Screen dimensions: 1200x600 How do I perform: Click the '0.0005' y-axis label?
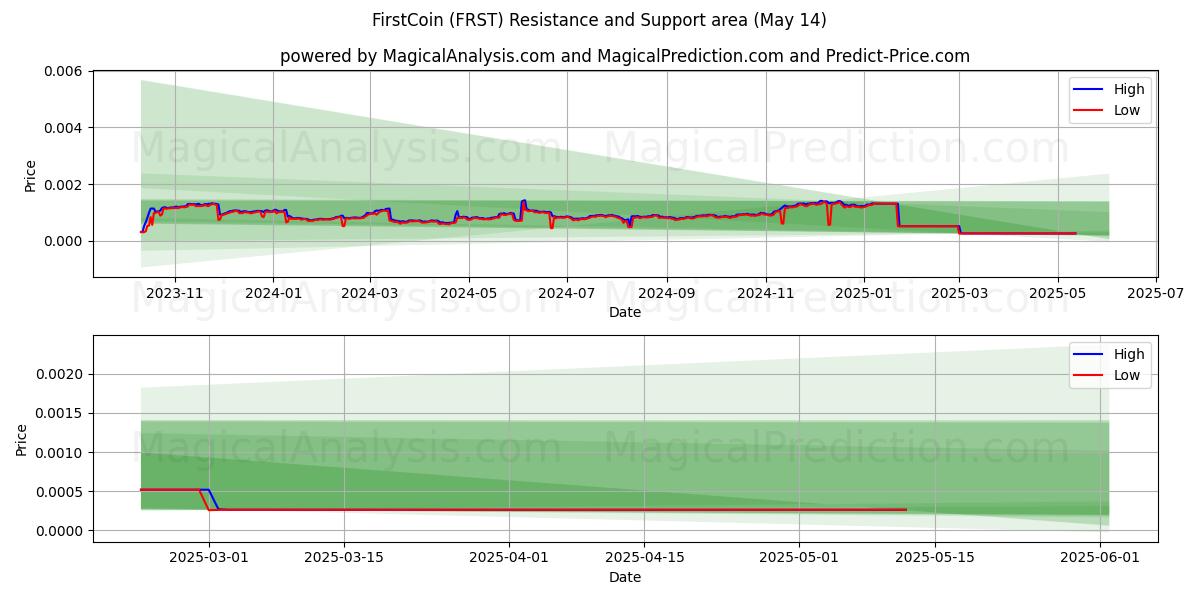tap(62, 492)
